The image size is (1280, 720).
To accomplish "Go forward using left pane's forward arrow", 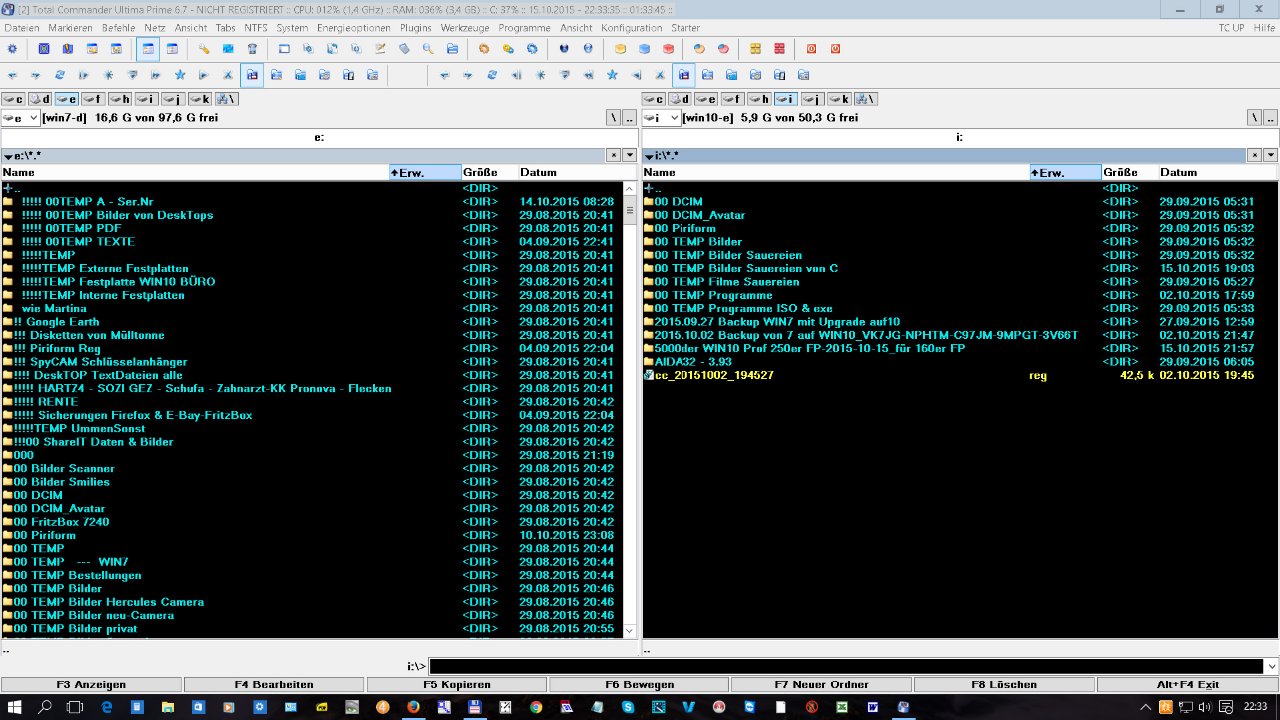I will [36, 75].
